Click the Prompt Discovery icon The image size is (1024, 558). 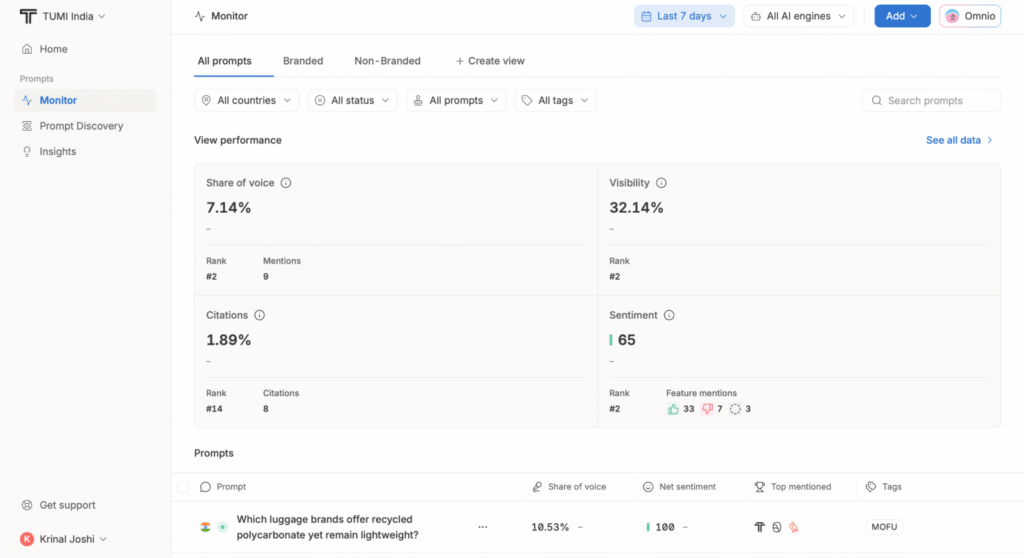[27, 125]
